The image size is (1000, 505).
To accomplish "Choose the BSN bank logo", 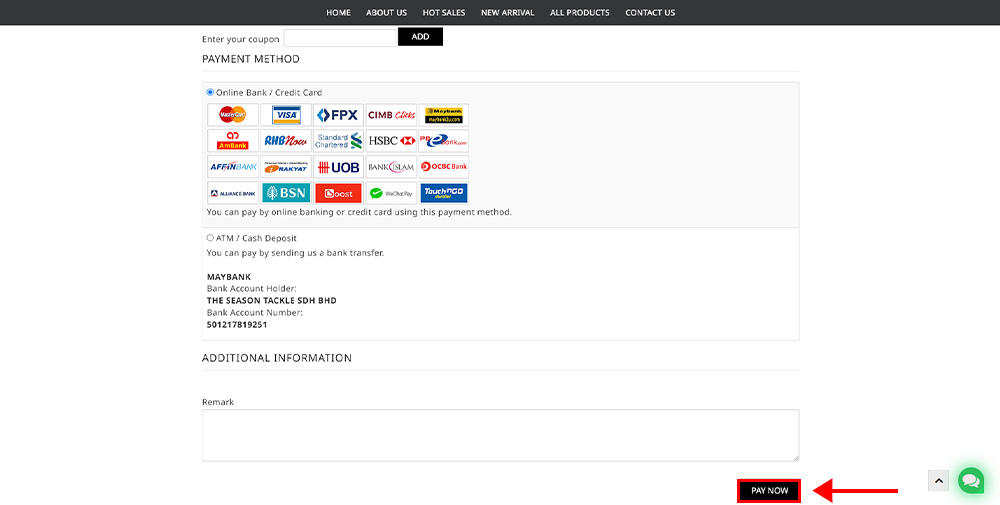I will [x=286, y=193].
